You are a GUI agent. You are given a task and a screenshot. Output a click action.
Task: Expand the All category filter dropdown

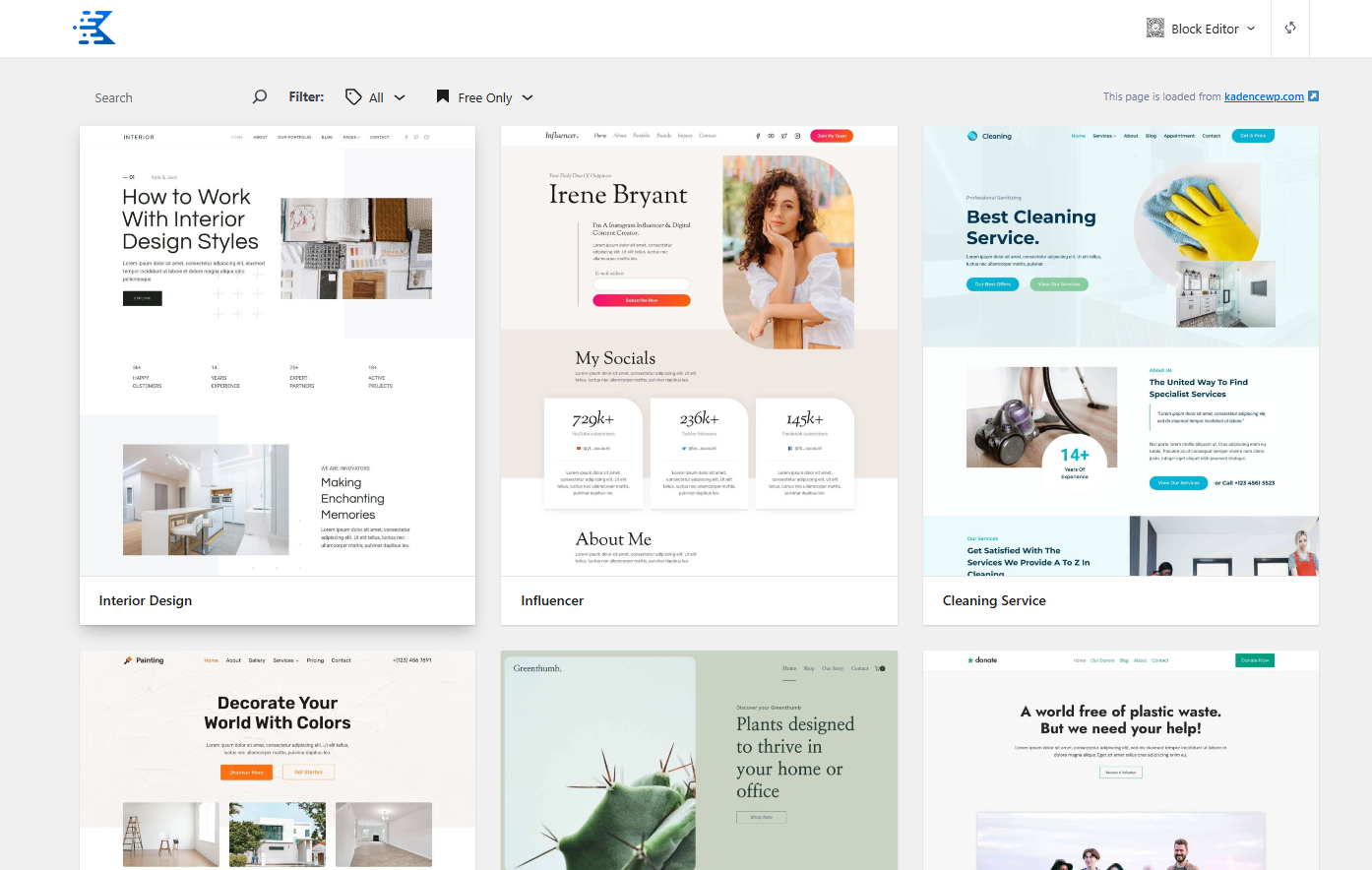[x=376, y=96]
